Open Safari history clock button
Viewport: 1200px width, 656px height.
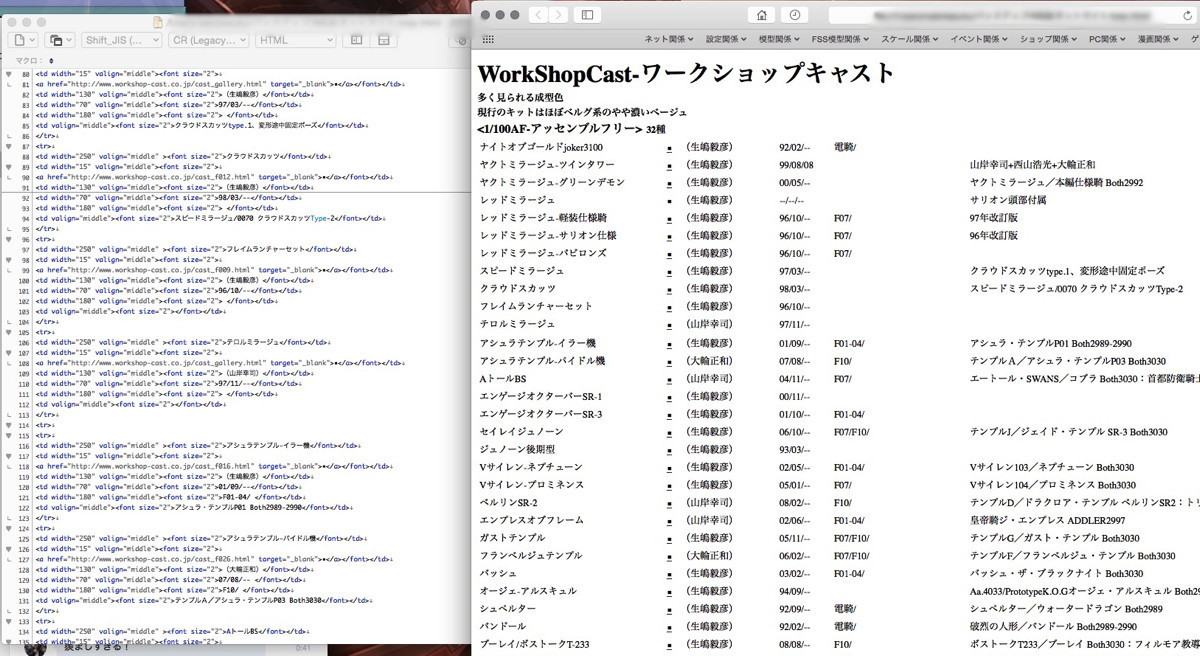tap(794, 15)
